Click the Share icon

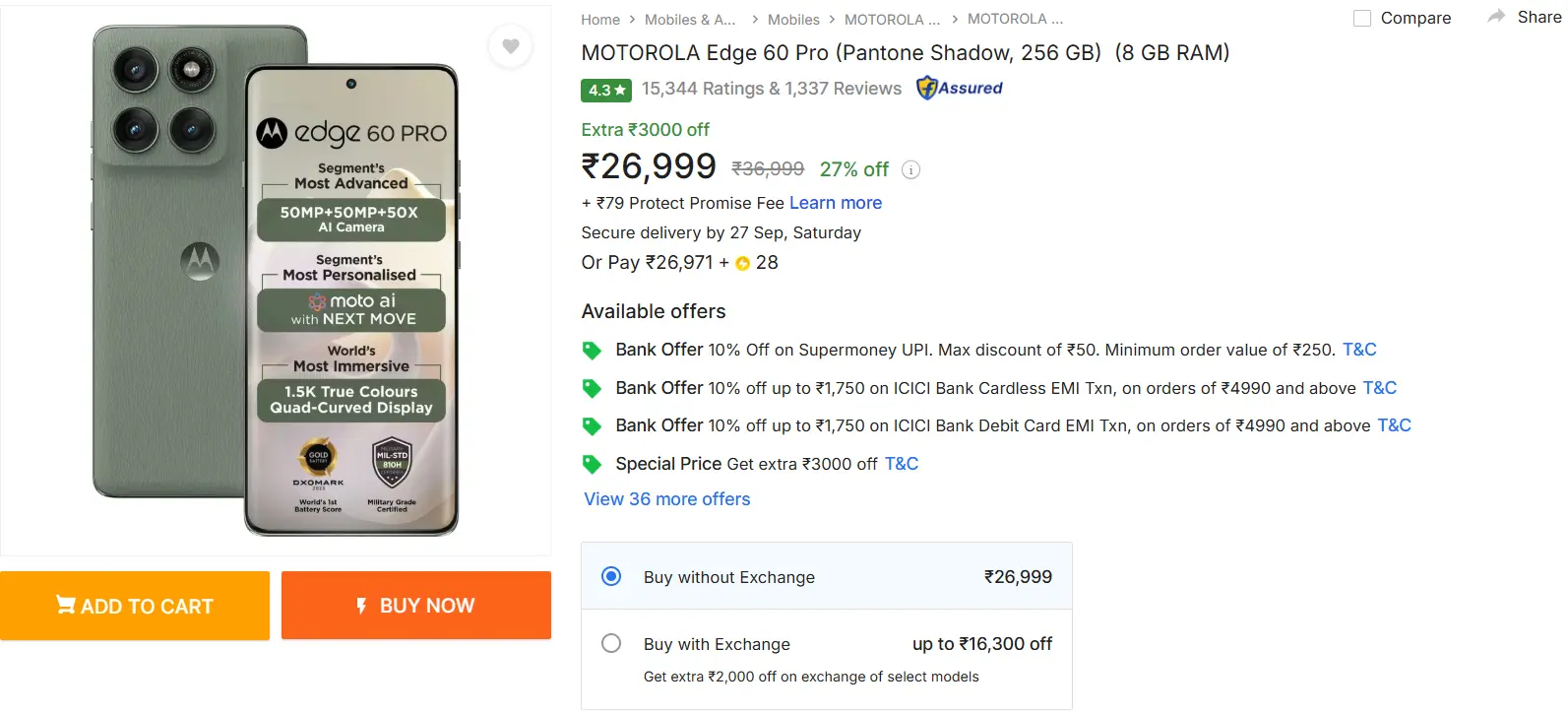point(1498,16)
